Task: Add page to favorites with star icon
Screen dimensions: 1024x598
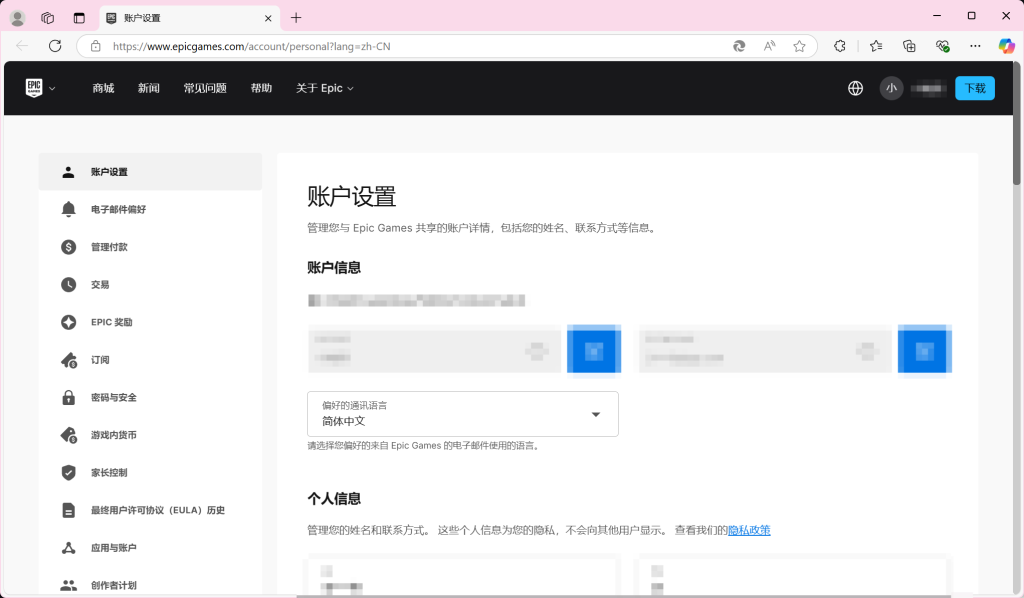Action: [x=799, y=46]
